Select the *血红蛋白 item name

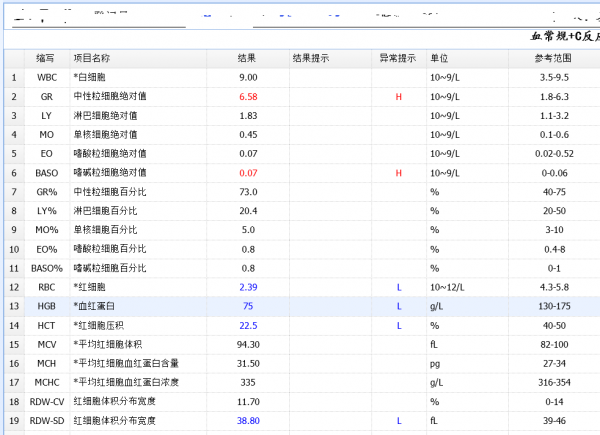[94, 306]
